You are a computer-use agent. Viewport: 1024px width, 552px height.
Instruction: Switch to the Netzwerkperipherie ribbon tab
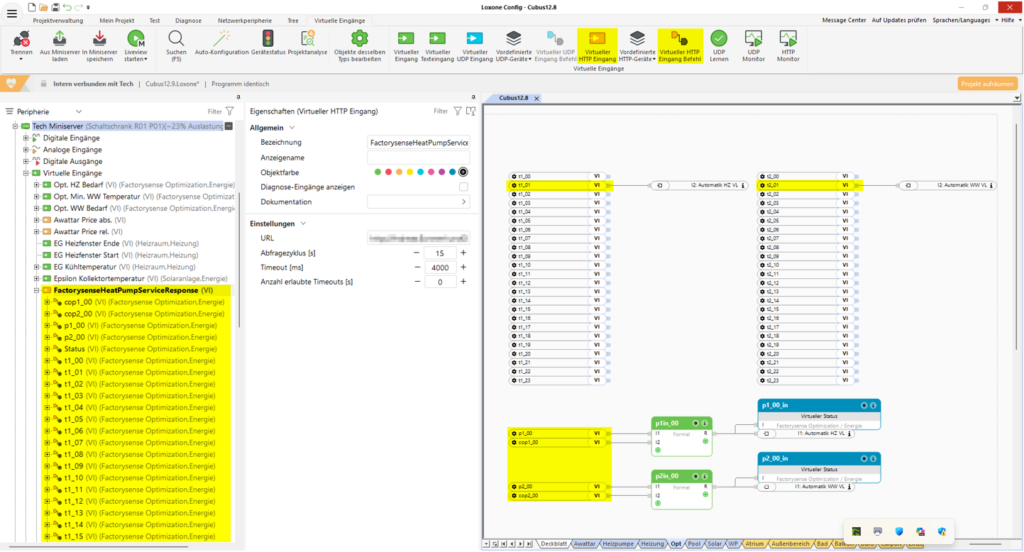point(245,19)
